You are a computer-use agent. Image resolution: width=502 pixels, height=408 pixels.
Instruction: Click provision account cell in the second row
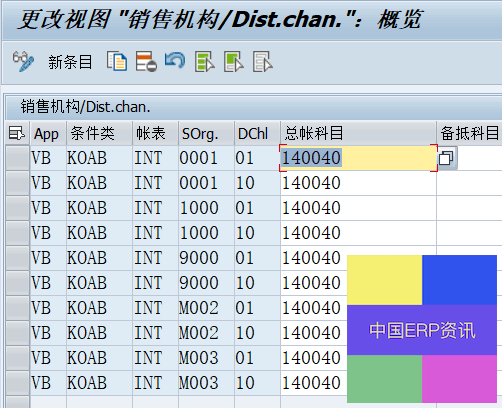pyautogui.click(x=469, y=183)
